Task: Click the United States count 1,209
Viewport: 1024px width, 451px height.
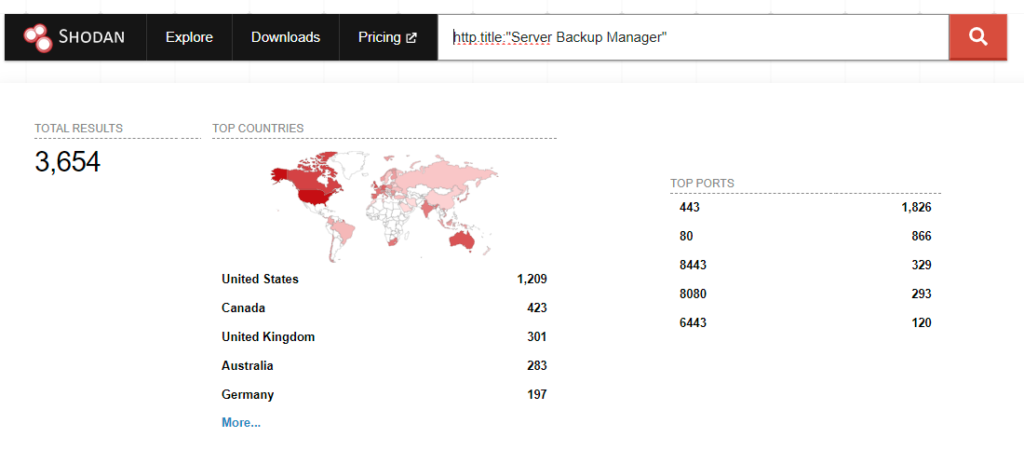Action: click(x=532, y=279)
